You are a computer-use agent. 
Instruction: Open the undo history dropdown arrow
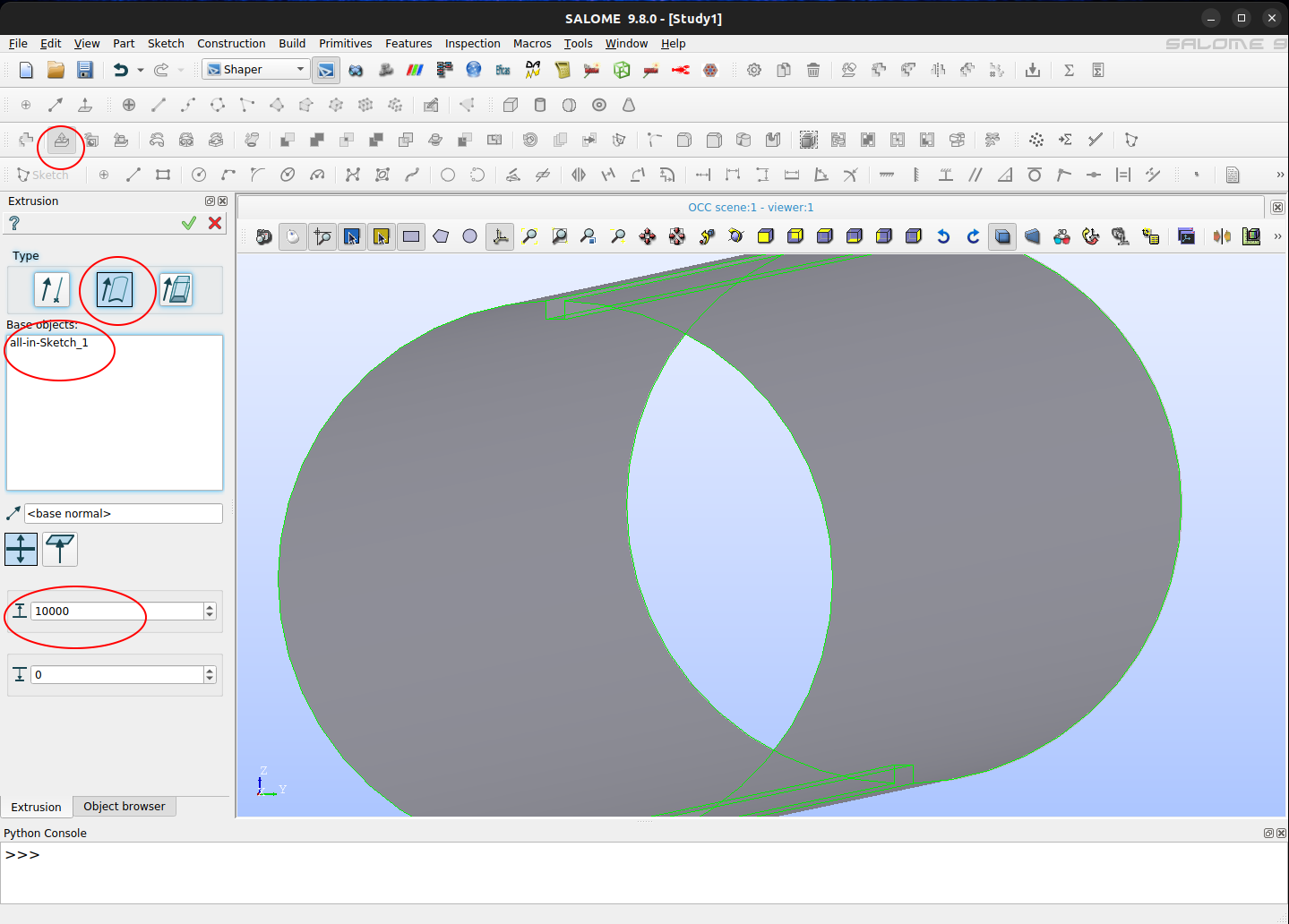pyautogui.click(x=141, y=70)
